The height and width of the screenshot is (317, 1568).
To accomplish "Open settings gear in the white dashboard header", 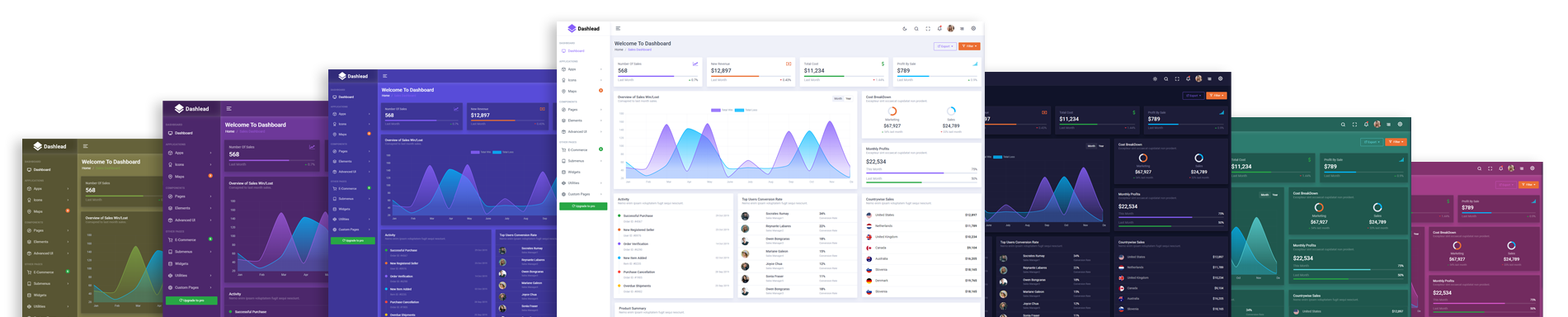I will click(x=973, y=28).
